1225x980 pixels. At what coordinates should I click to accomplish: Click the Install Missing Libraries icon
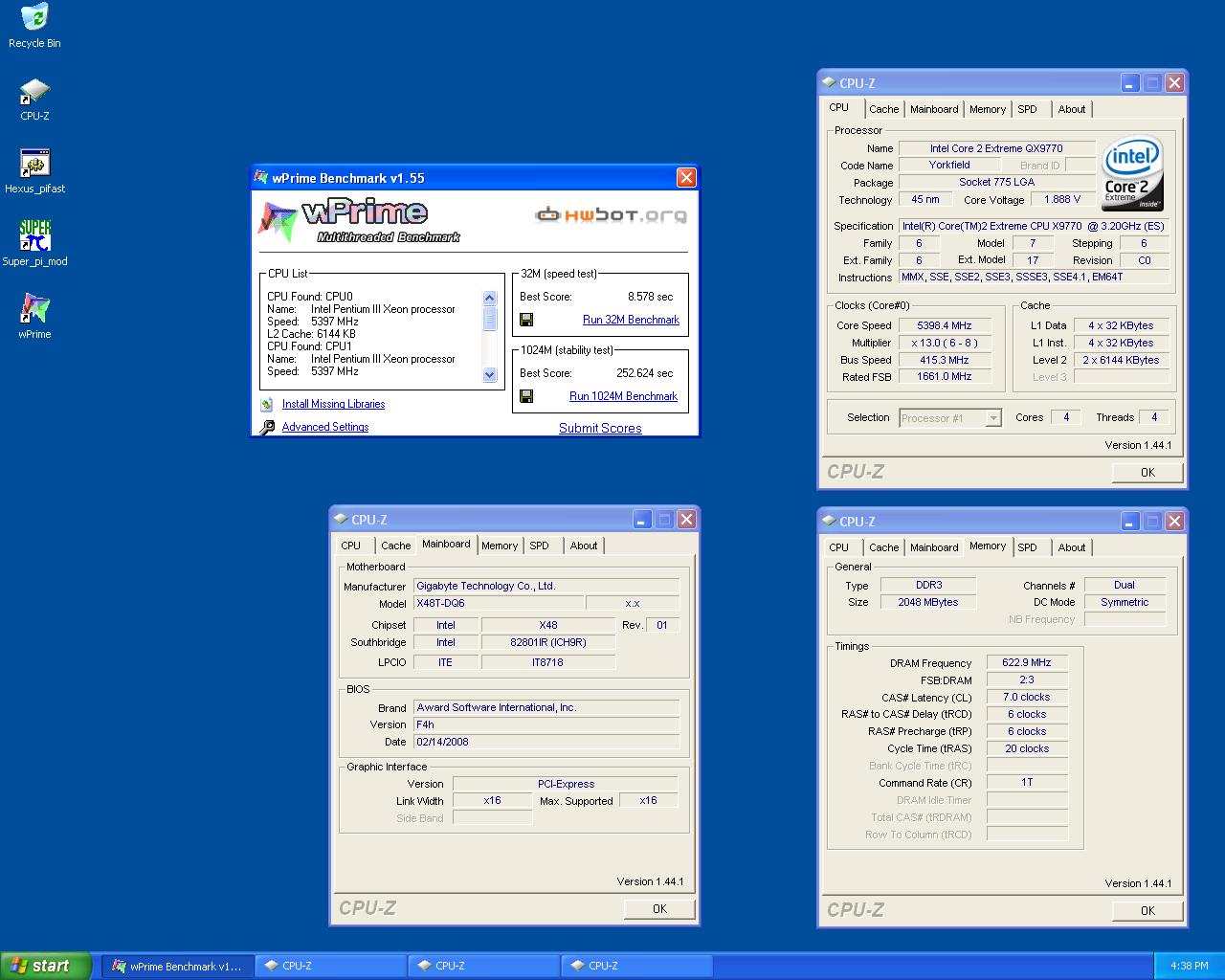pyautogui.click(x=267, y=405)
